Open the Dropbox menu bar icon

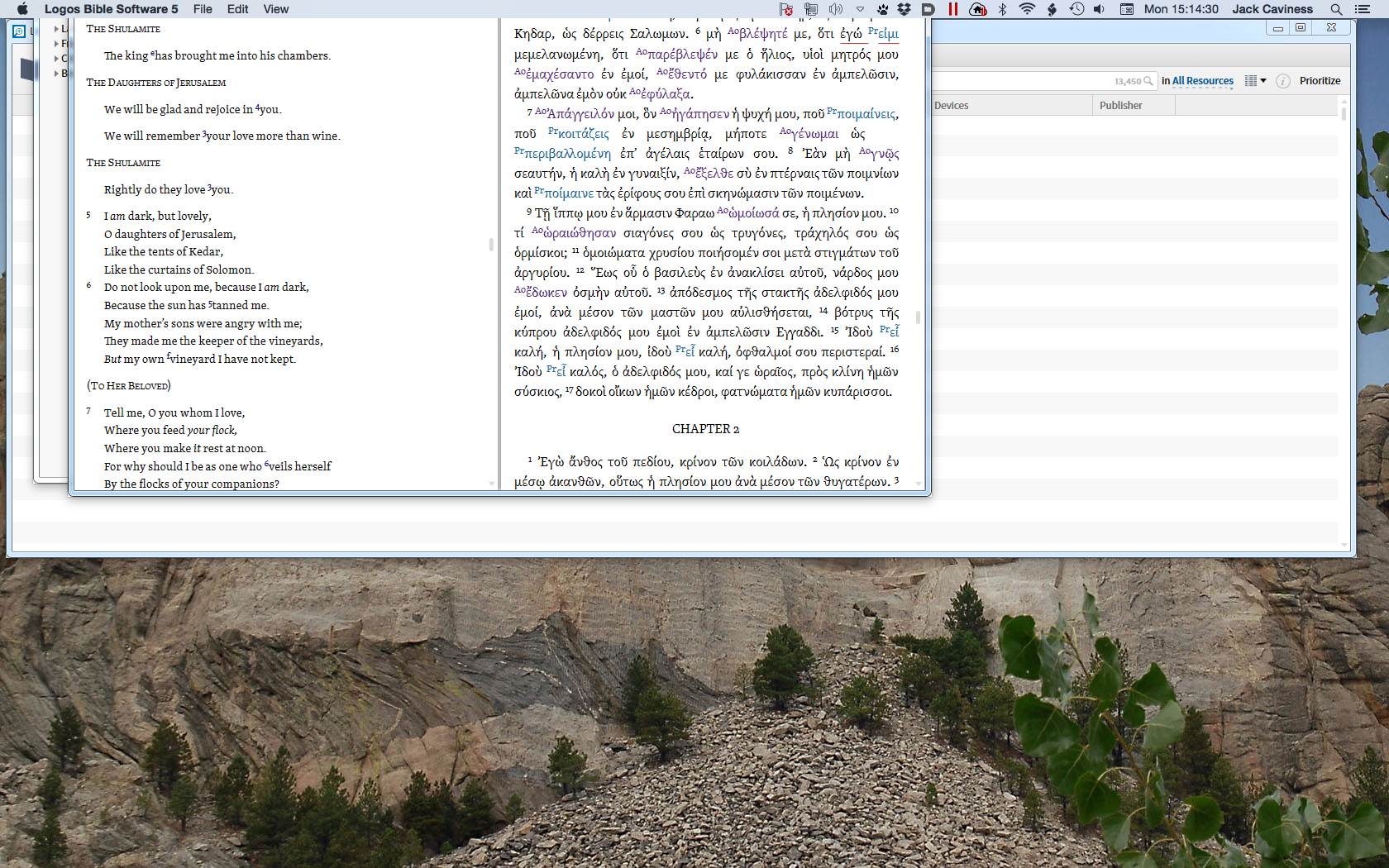pyautogui.click(x=905, y=9)
